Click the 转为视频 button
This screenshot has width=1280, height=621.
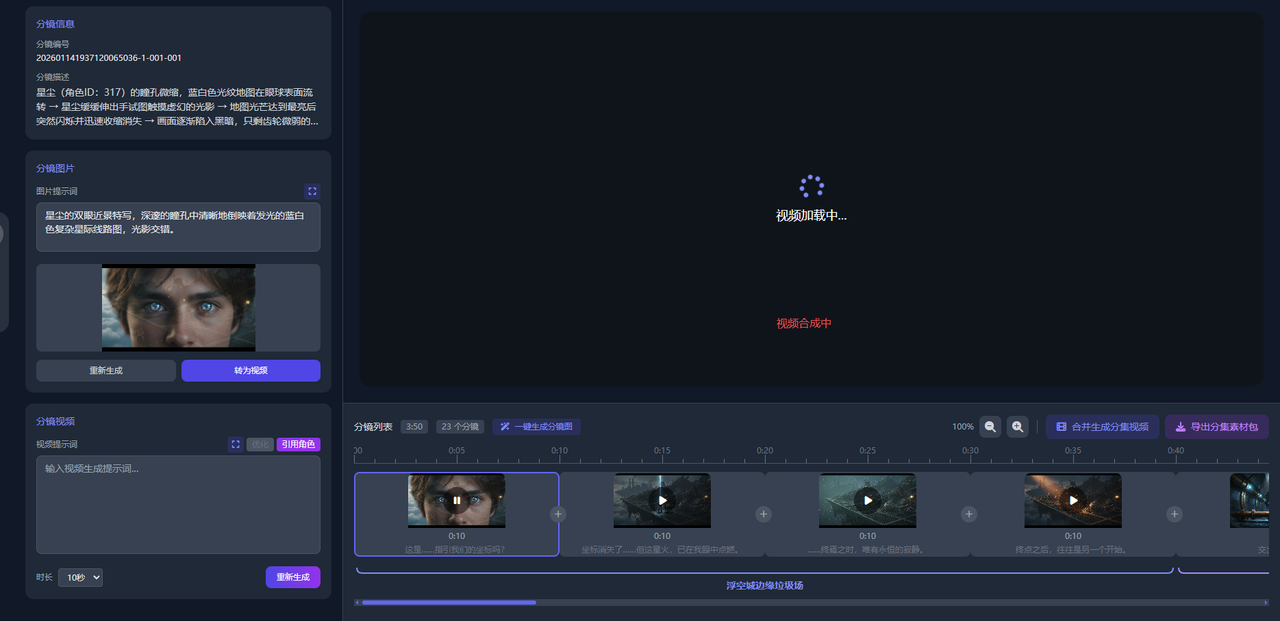251,371
